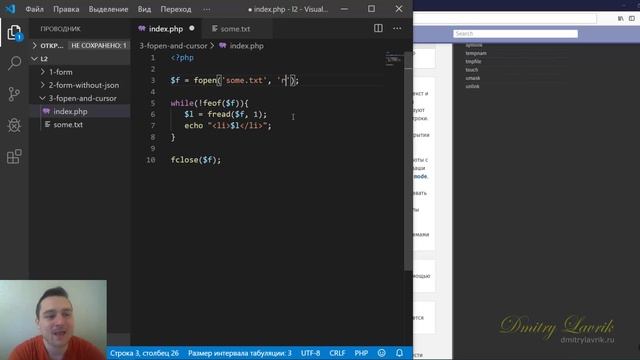
Task: Click the tmpfile link in browser list
Action: 473,61
